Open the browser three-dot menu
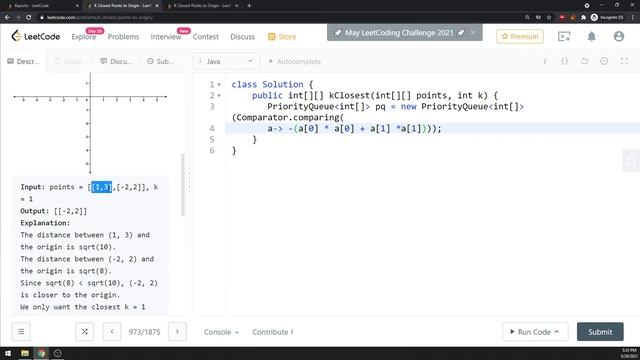The height and width of the screenshot is (360, 640). point(633,17)
